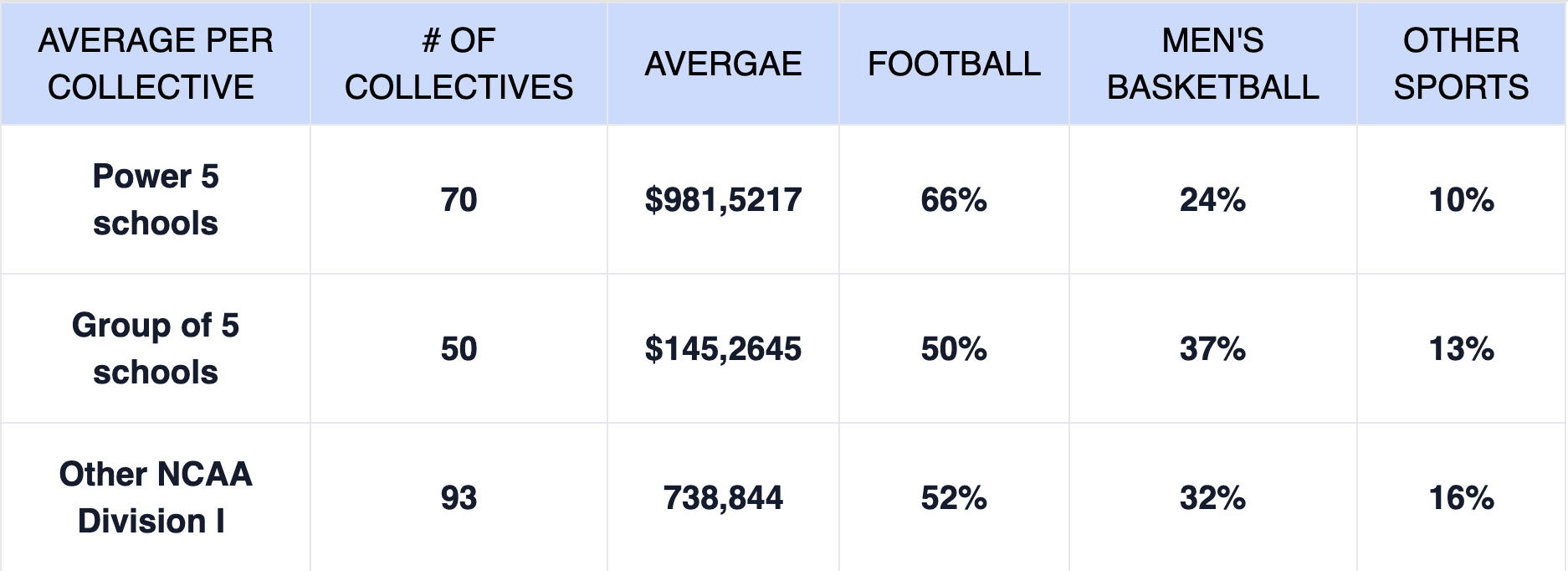
Task: Click the FOOTBALL column header
Action: tap(954, 64)
